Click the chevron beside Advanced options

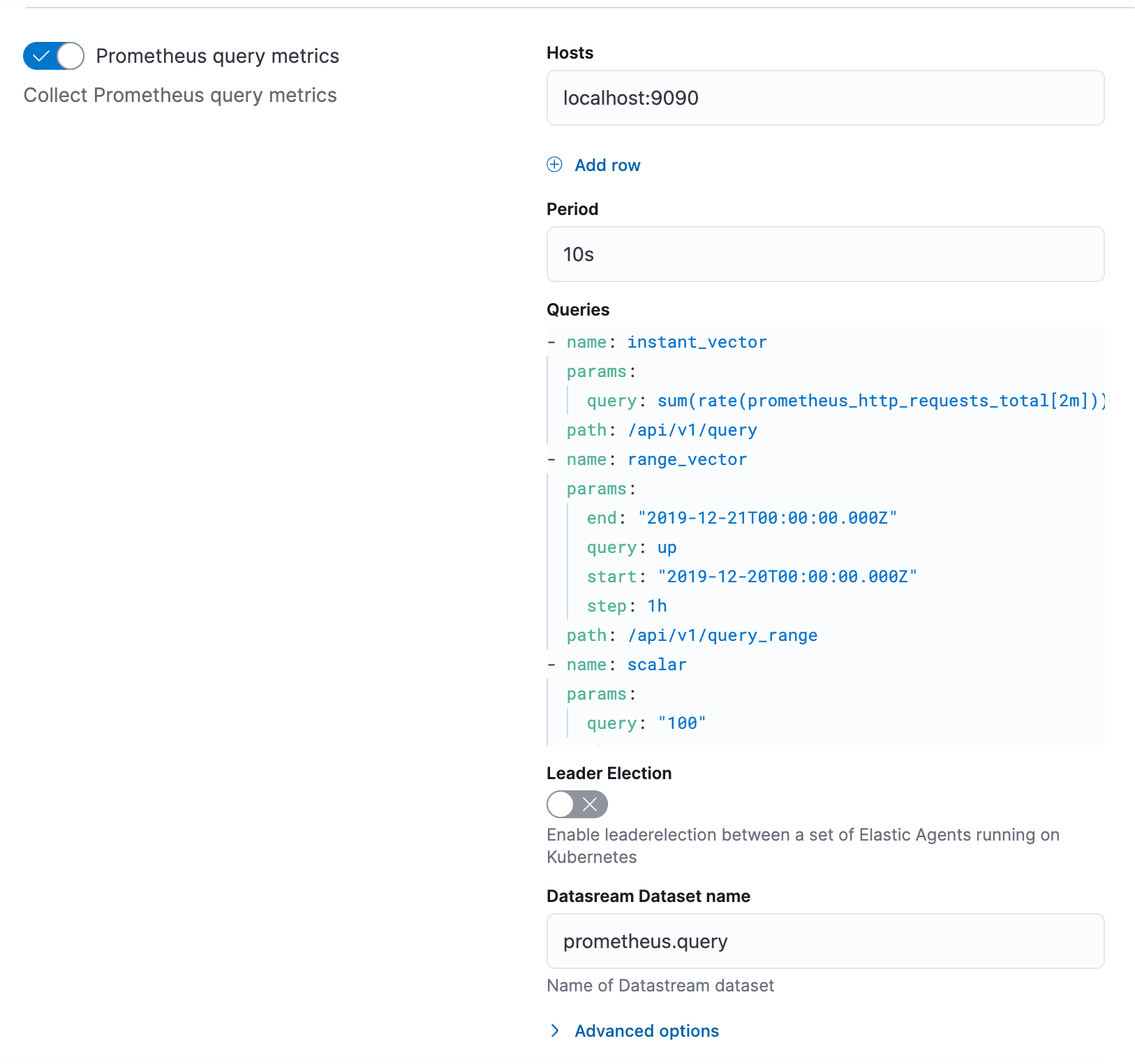click(555, 1030)
